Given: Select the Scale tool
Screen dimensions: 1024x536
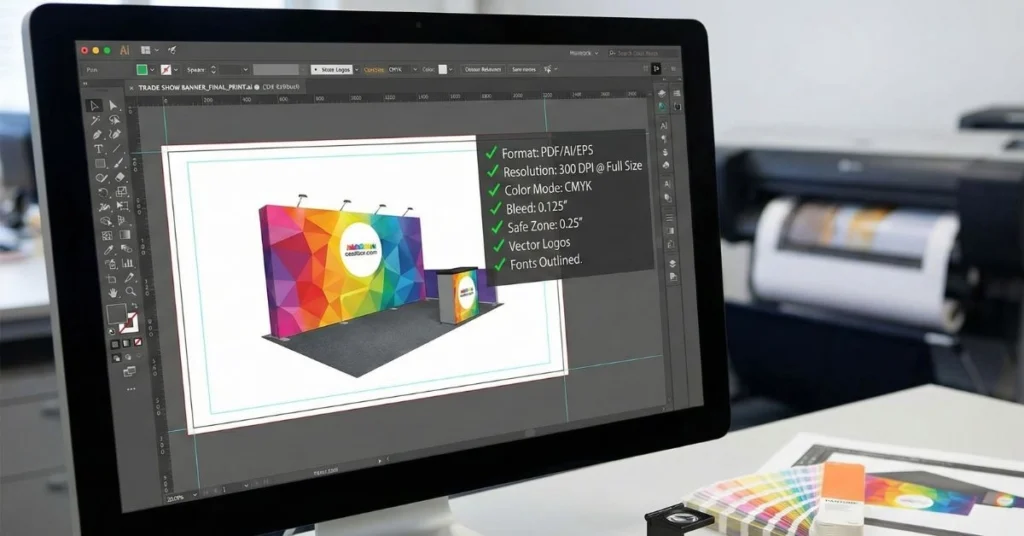Looking at the screenshot, I should [121, 191].
